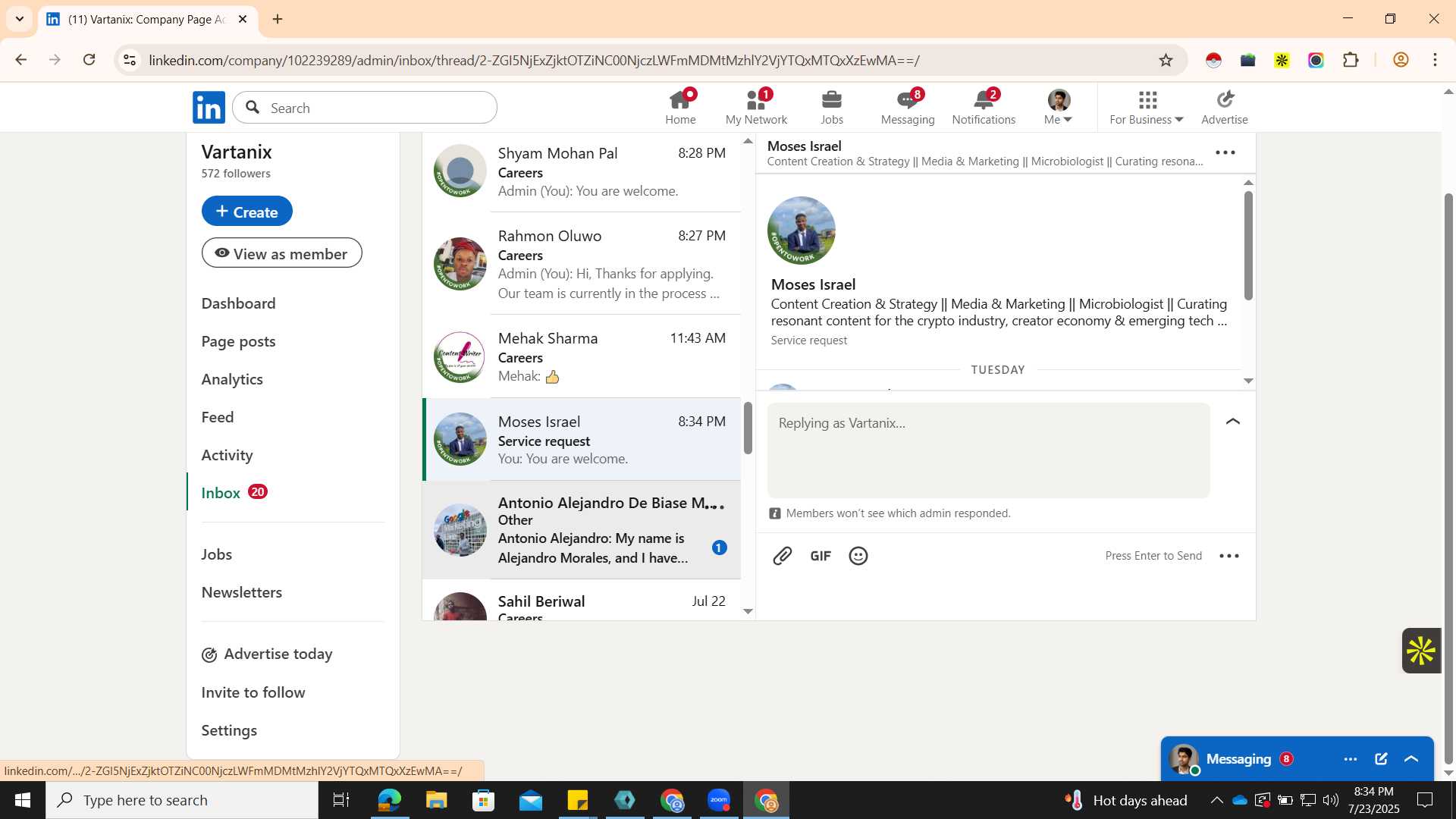Go to the Home nav icon
This screenshot has width=1456, height=819.
click(x=680, y=108)
